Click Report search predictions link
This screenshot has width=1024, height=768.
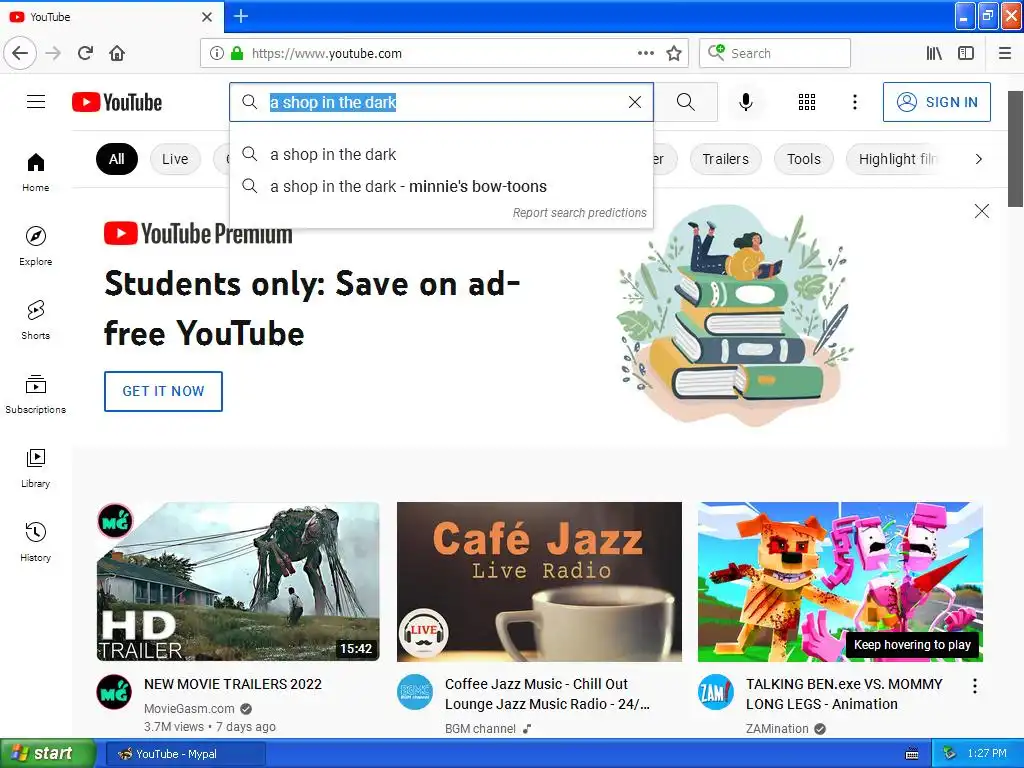[x=579, y=212]
